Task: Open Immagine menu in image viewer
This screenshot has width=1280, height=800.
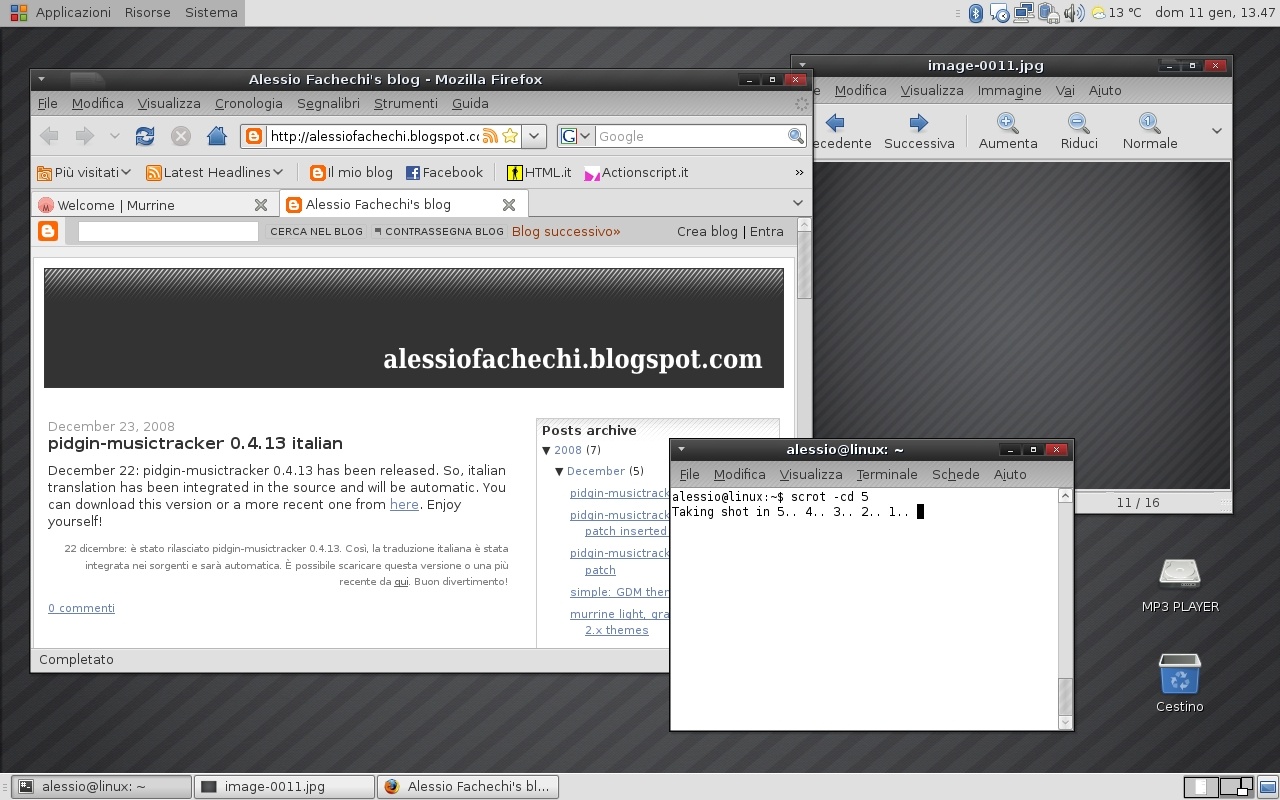Action: coord(1010,90)
